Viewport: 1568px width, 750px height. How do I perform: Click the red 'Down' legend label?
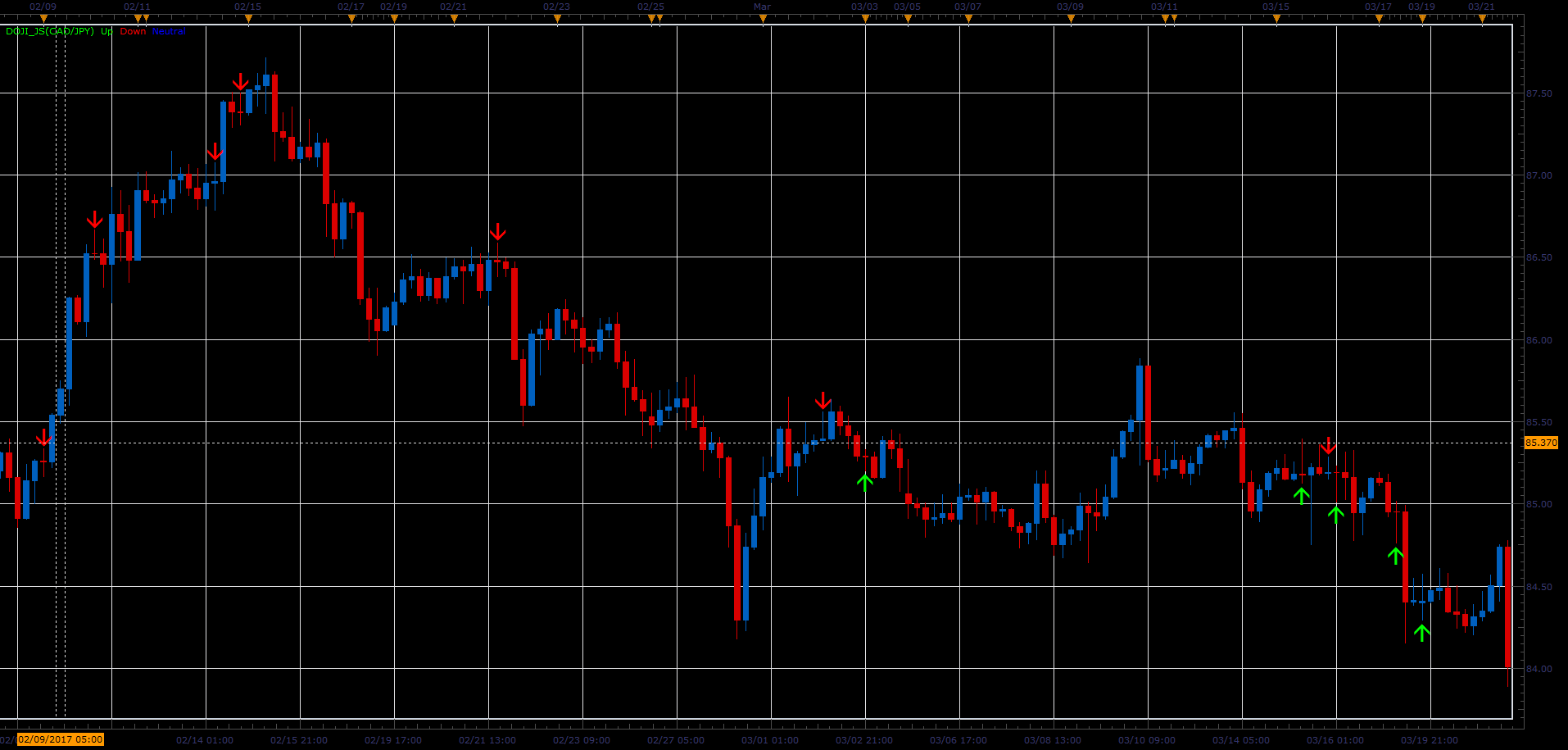click(x=133, y=31)
